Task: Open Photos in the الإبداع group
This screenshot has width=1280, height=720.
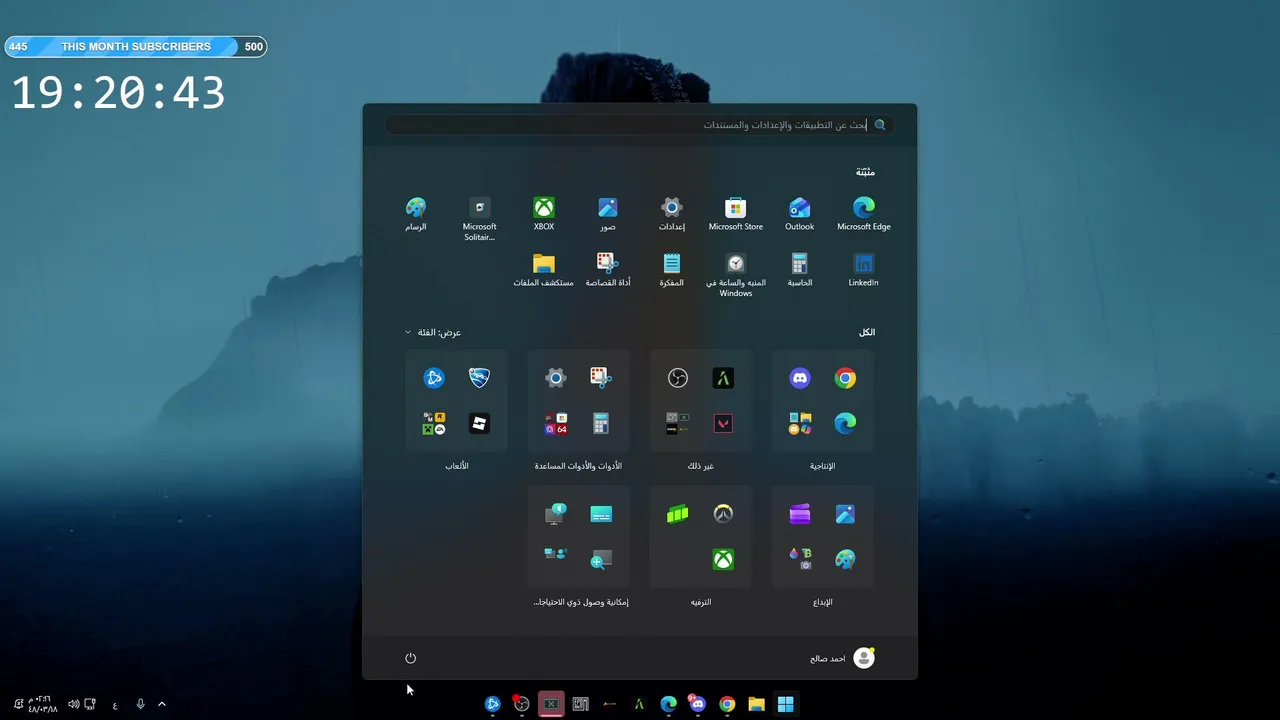Action: [x=845, y=514]
